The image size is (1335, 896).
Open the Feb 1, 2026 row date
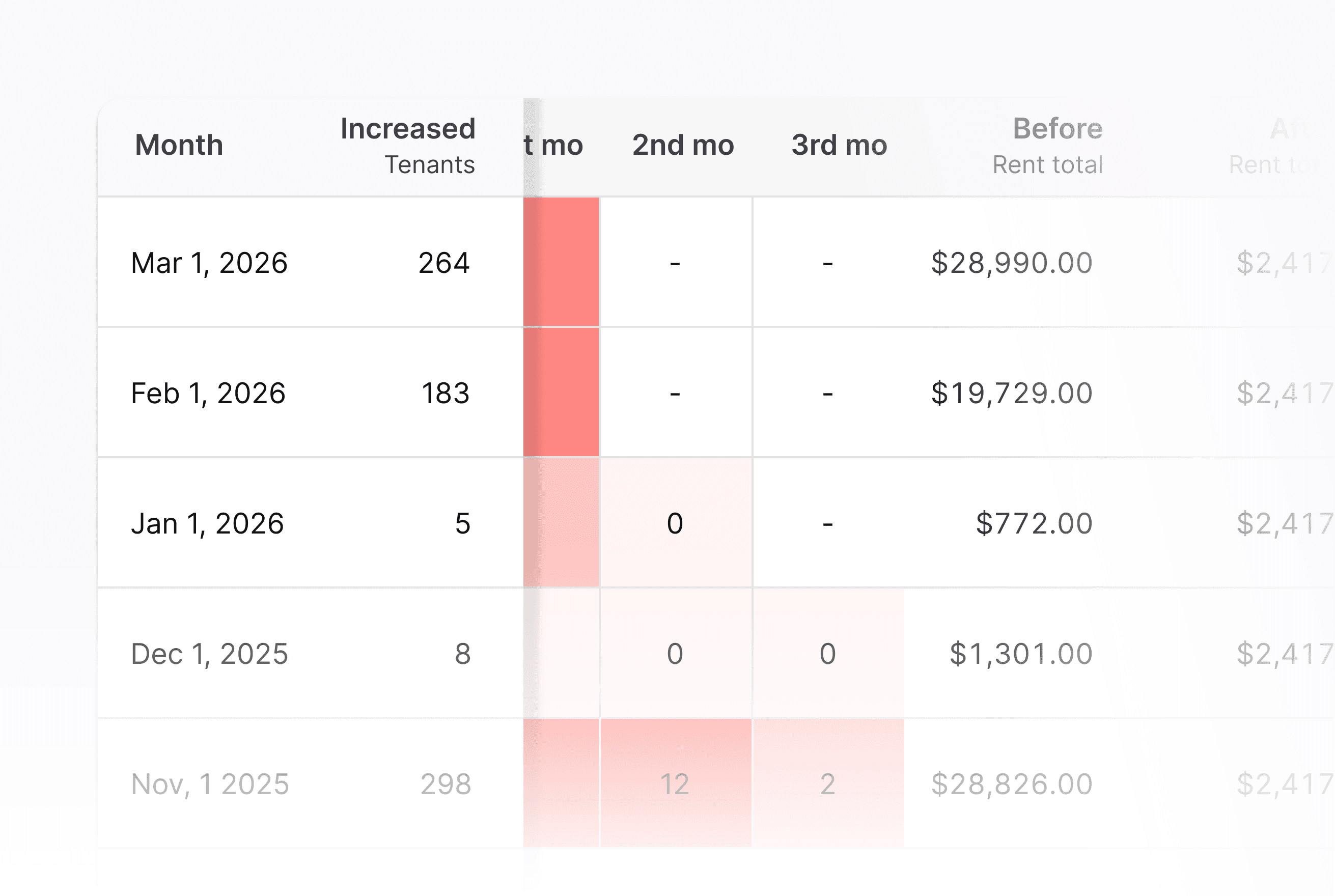[x=208, y=393]
